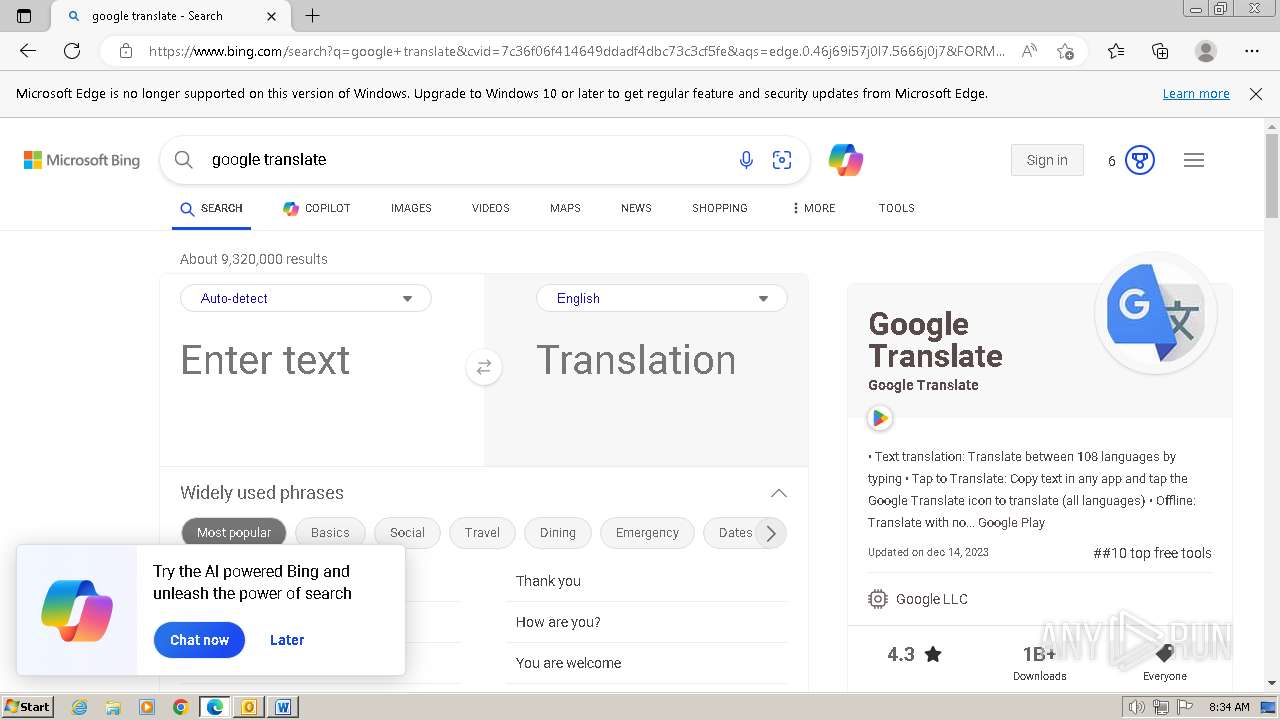1280x720 pixels.
Task: Select the Dates phrase category
Action: click(733, 533)
